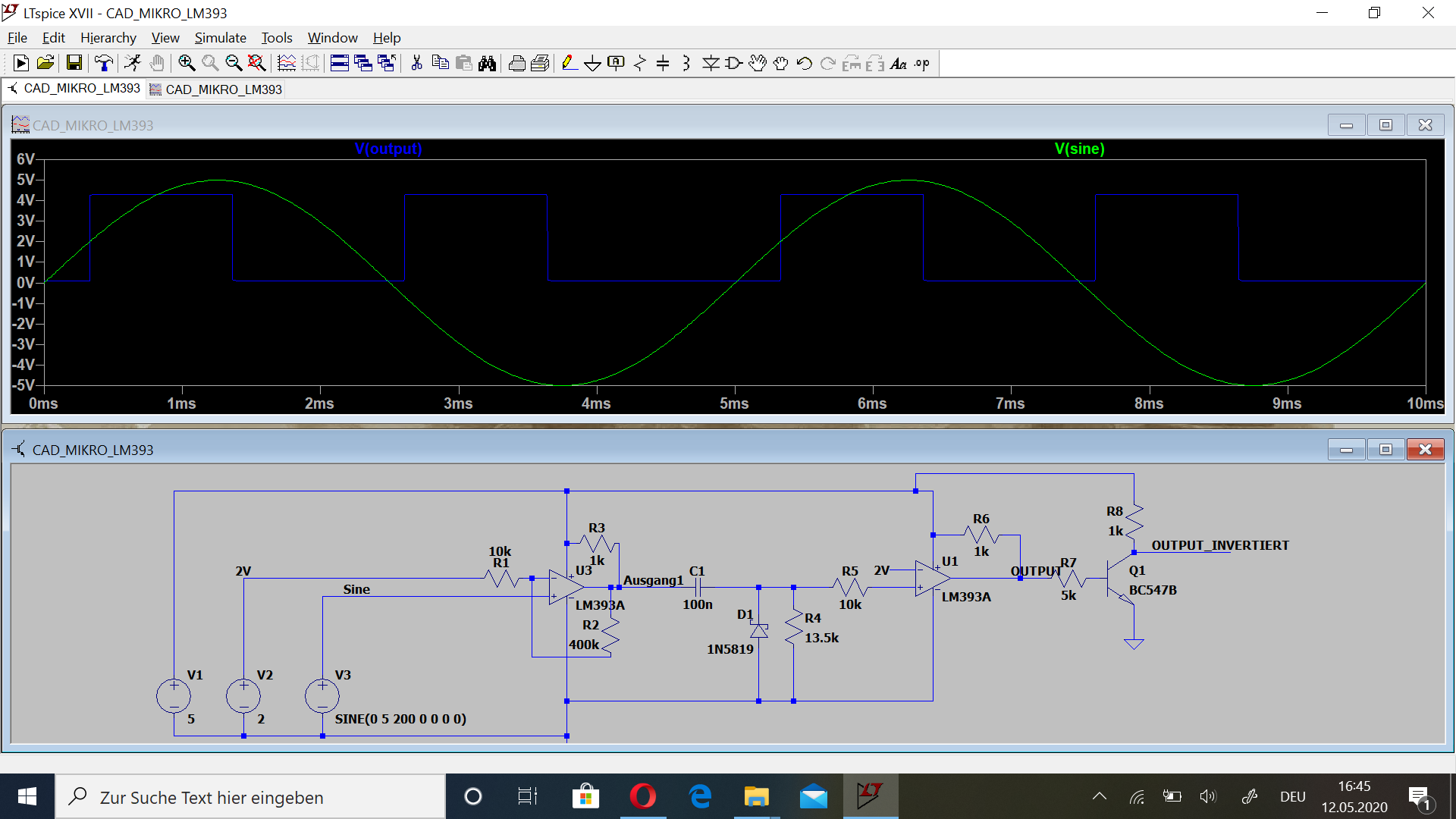Viewport: 1456px width, 819px height.
Task: Click the V(sine) trace label
Action: [1079, 149]
